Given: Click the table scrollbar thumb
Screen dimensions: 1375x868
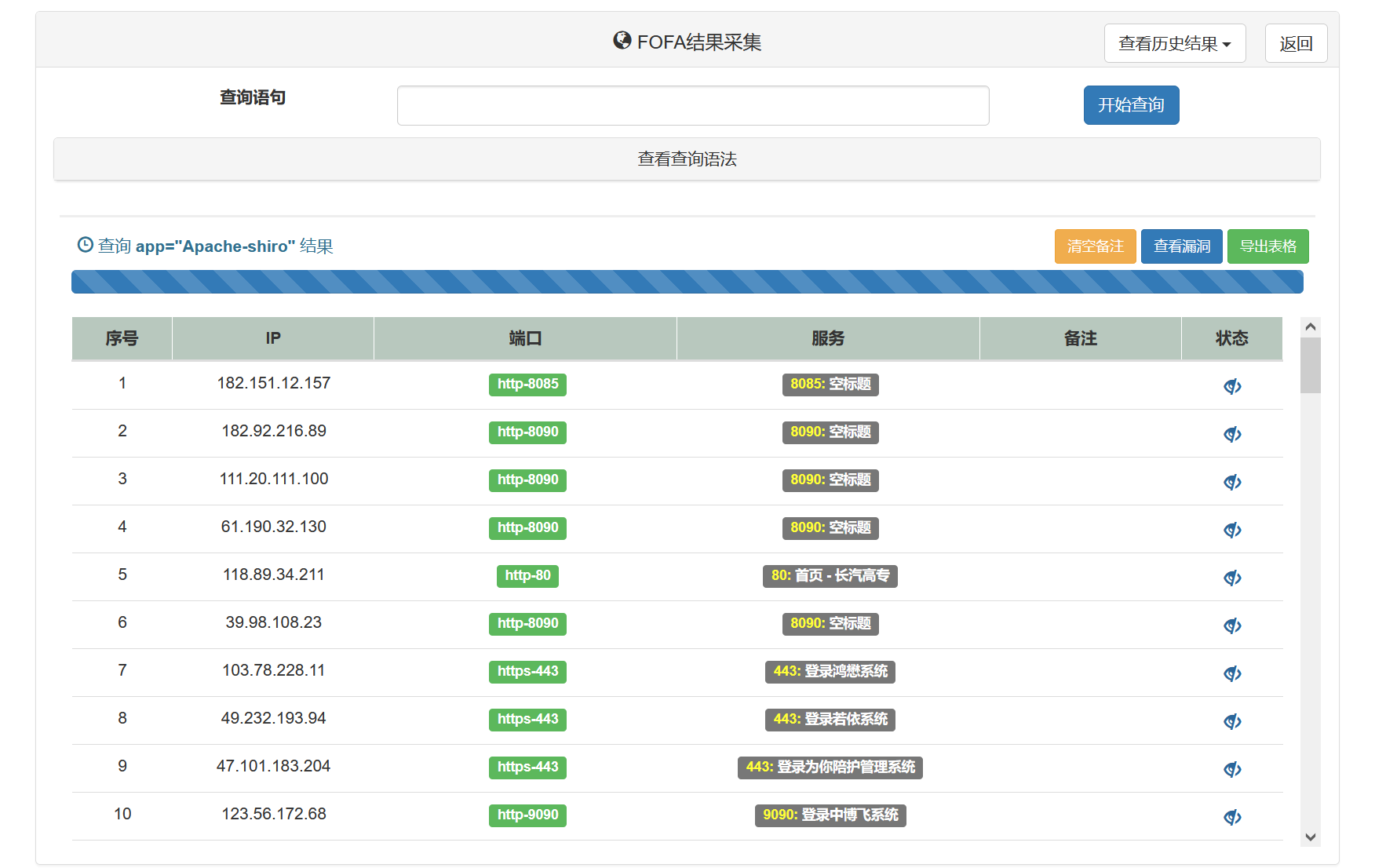Looking at the screenshot, I should coord(1310,365).
